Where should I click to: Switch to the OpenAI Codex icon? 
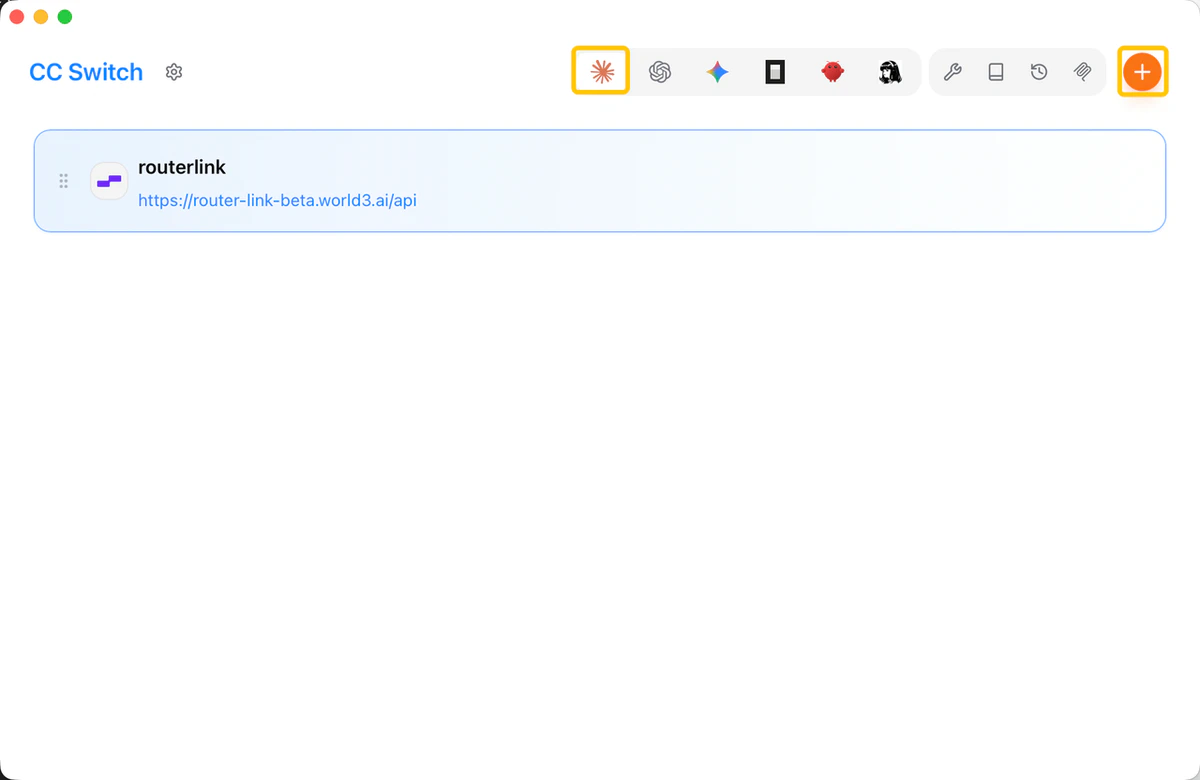coord(659,72)
